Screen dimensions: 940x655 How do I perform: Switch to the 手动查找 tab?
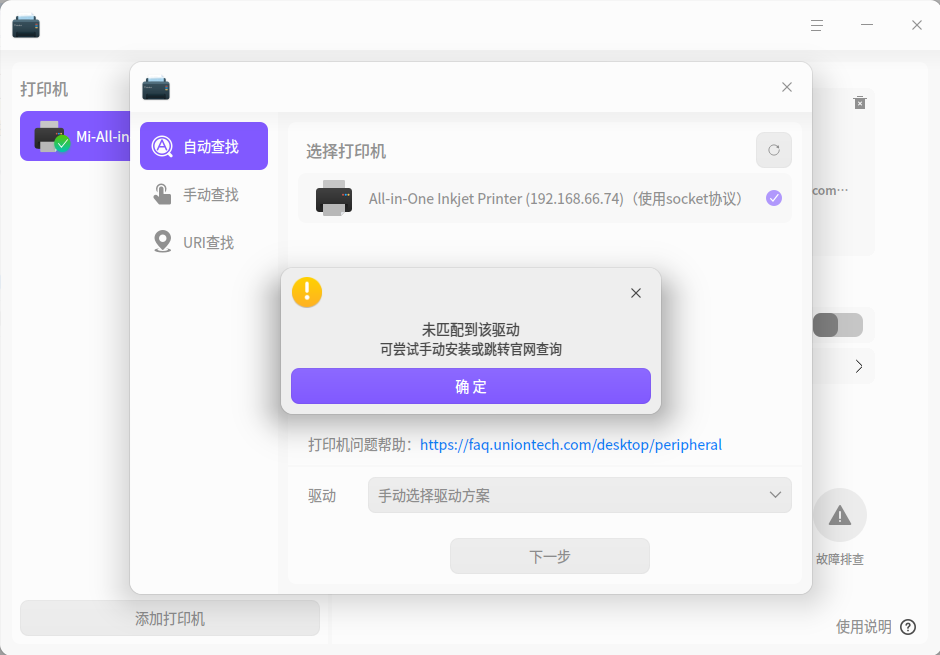pos(204,194)
